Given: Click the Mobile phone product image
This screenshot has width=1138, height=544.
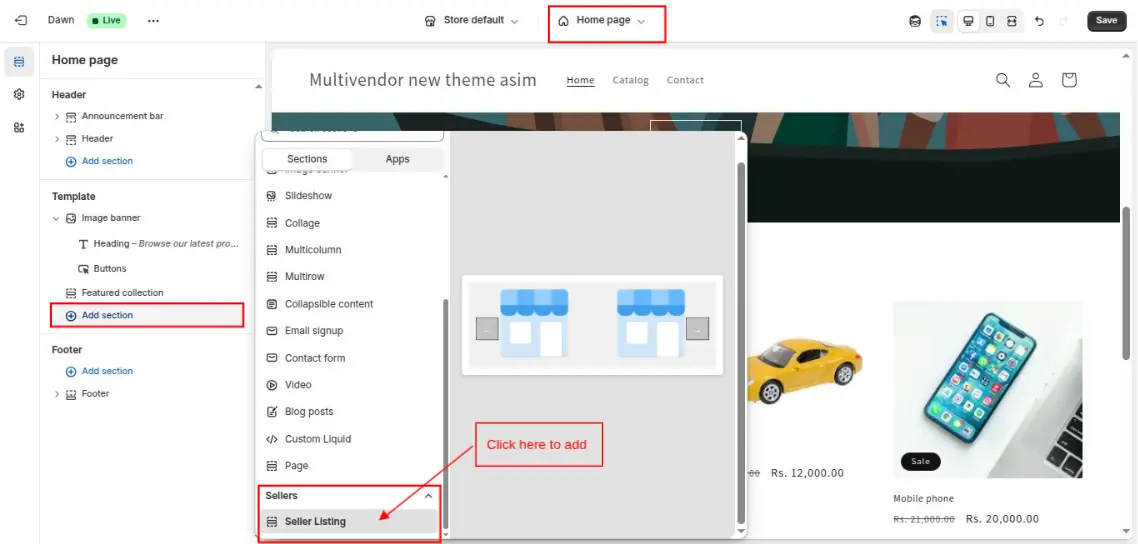Looking at the screenshot, I should (988, 390).
